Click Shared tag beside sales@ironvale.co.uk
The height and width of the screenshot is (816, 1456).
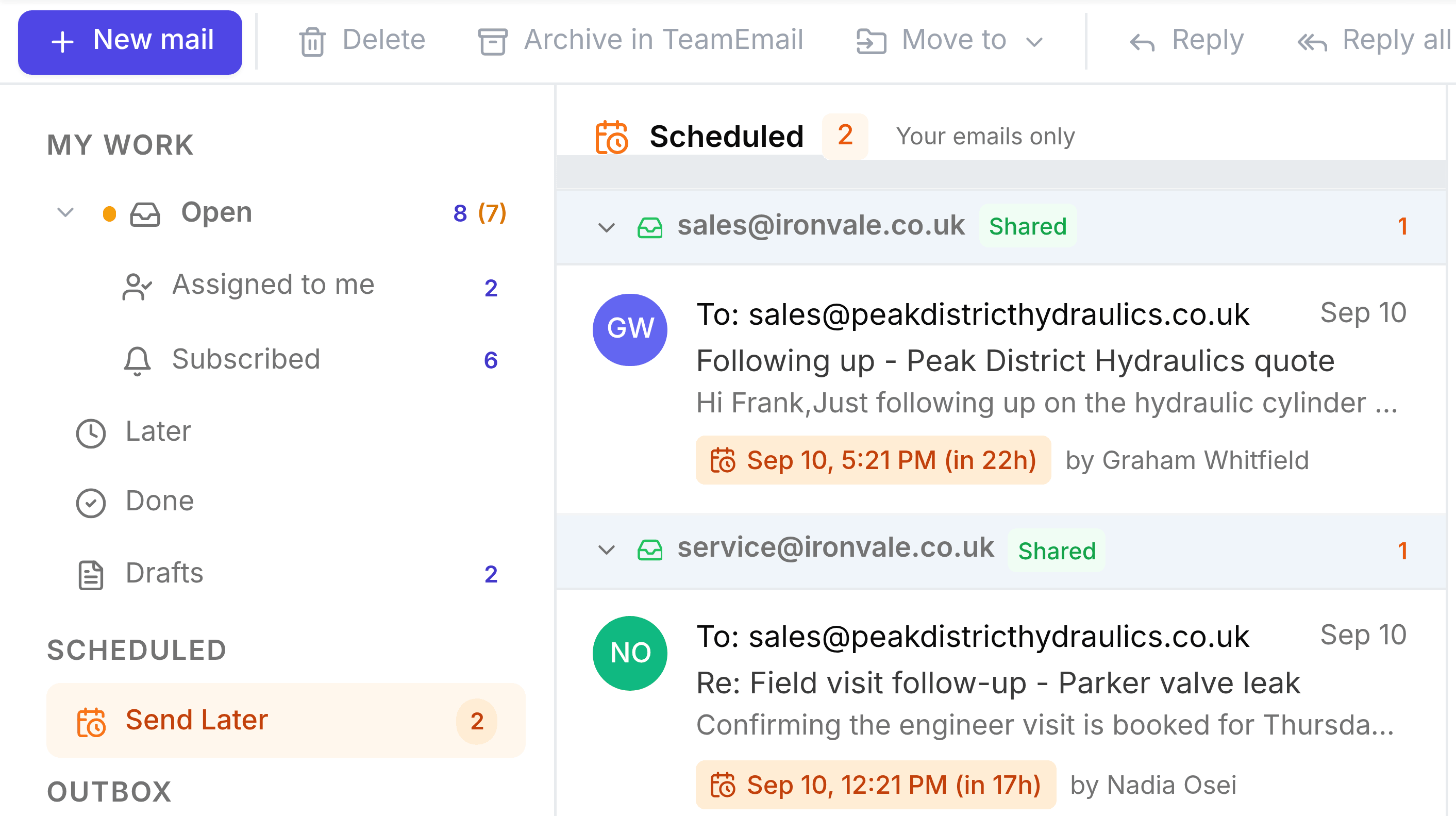(1028, 227)
